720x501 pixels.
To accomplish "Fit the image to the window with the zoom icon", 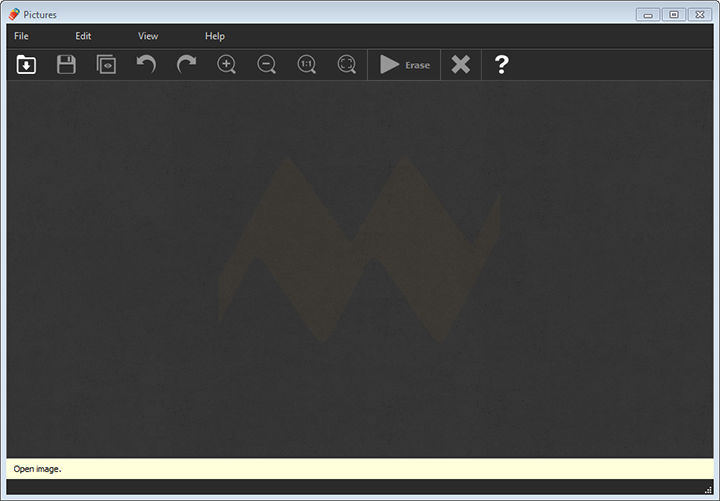I will 347,64.
